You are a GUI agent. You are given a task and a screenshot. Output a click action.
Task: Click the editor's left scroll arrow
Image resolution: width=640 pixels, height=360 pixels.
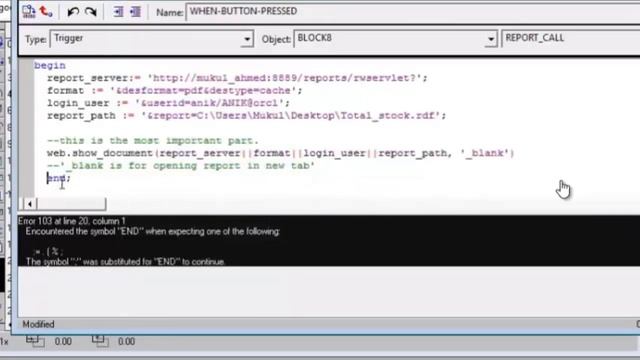click(x=30, y=204)
